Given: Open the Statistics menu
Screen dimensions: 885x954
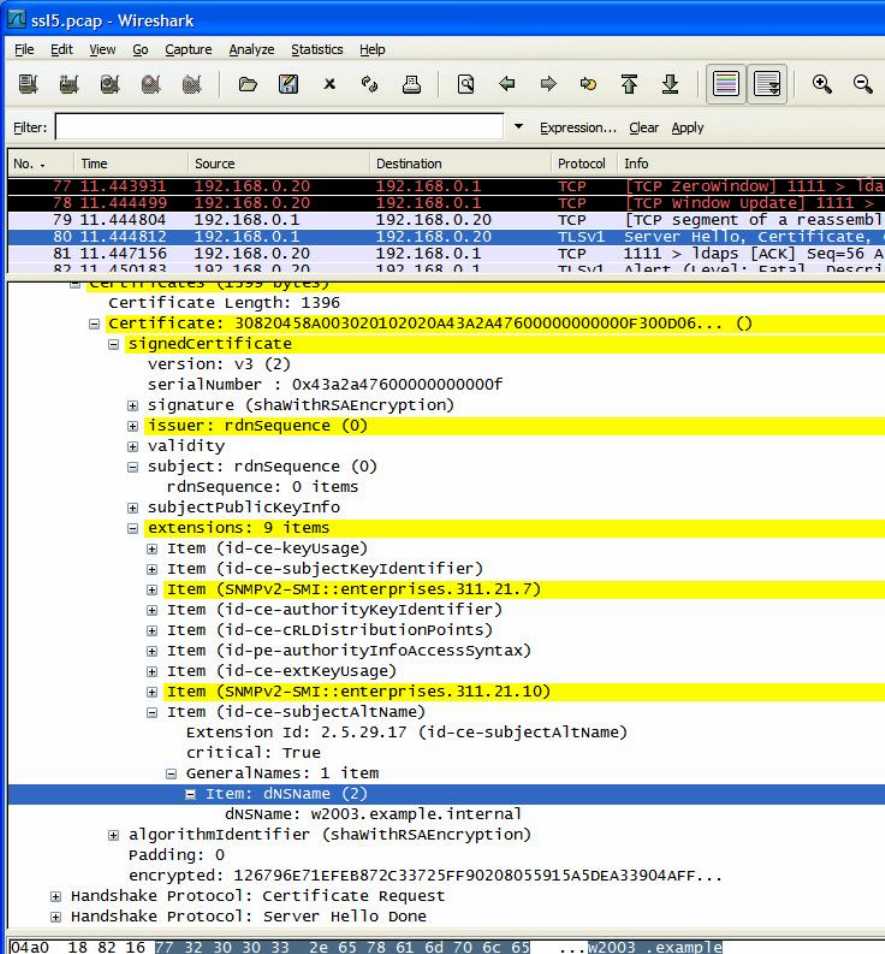Looking at the screenshot, I should click(316, 49).
